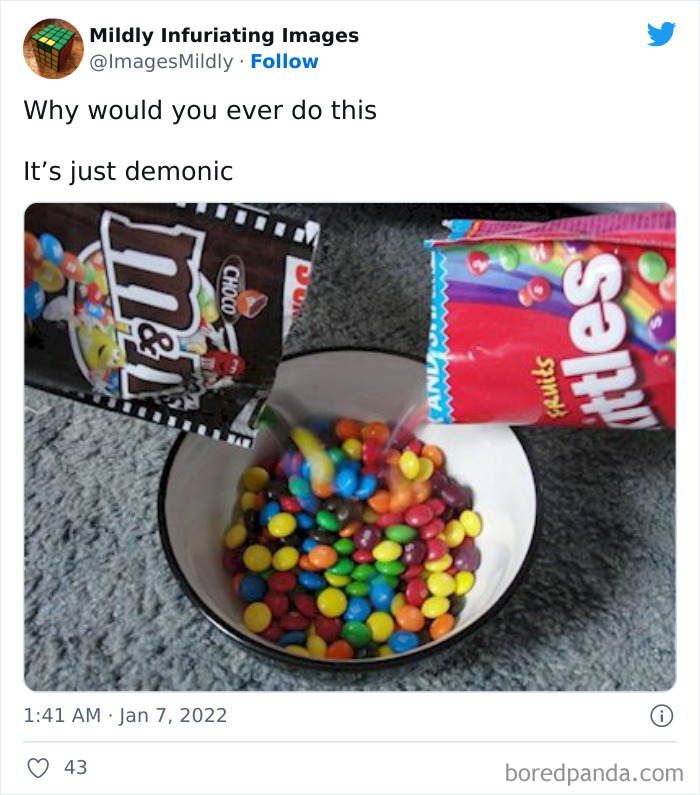
Task: Click the "Why would you ever do this" text
Action: 200,110
